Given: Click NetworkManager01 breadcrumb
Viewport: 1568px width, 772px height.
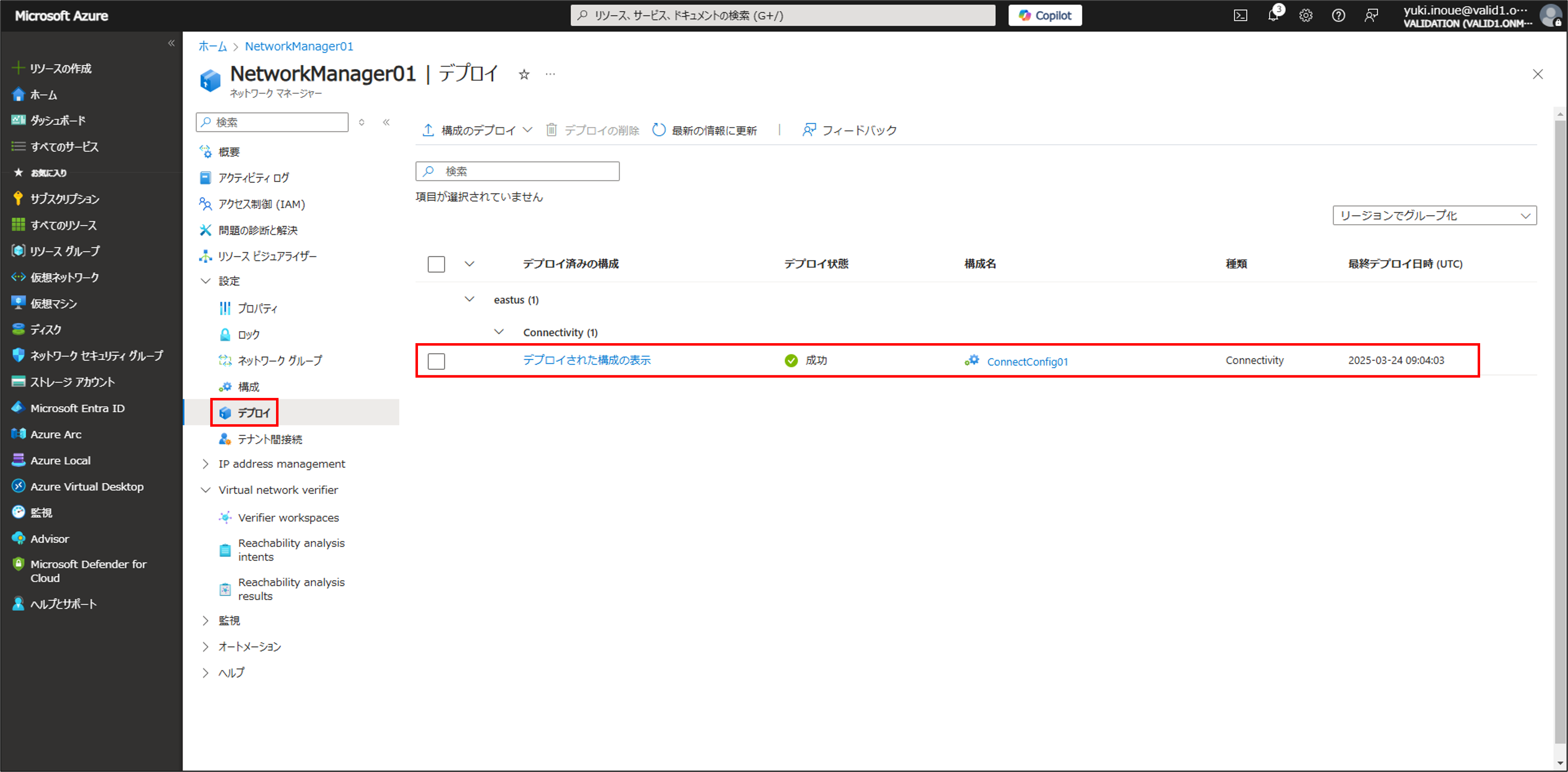Looking at the screenshot, I should 299,46.
